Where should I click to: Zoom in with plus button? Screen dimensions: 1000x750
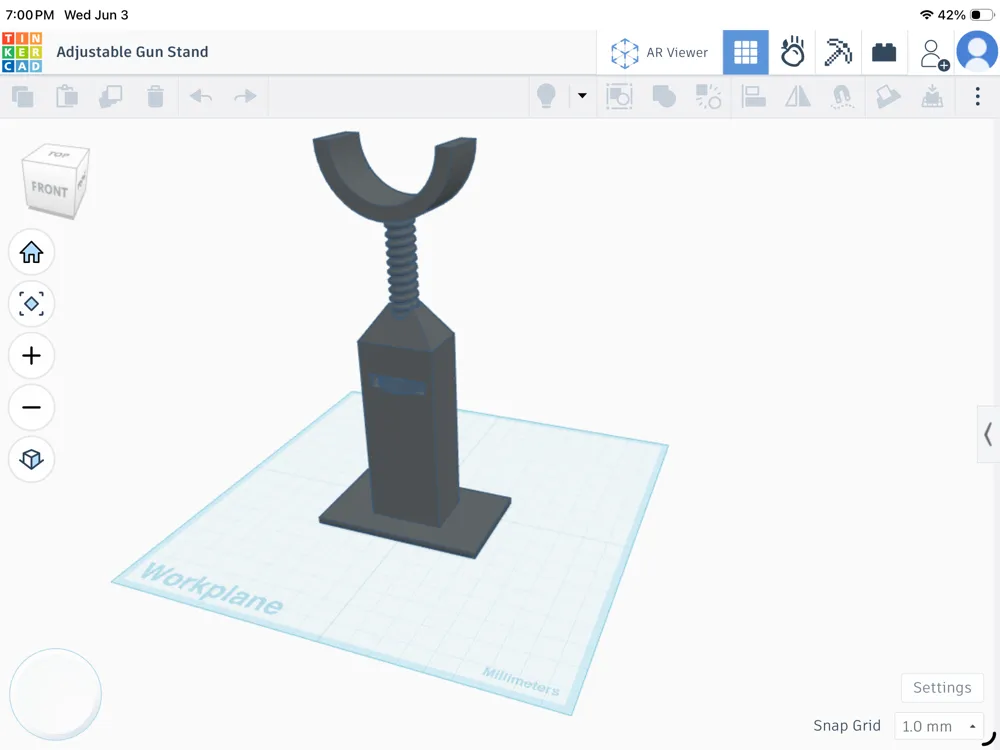(31, 356)
